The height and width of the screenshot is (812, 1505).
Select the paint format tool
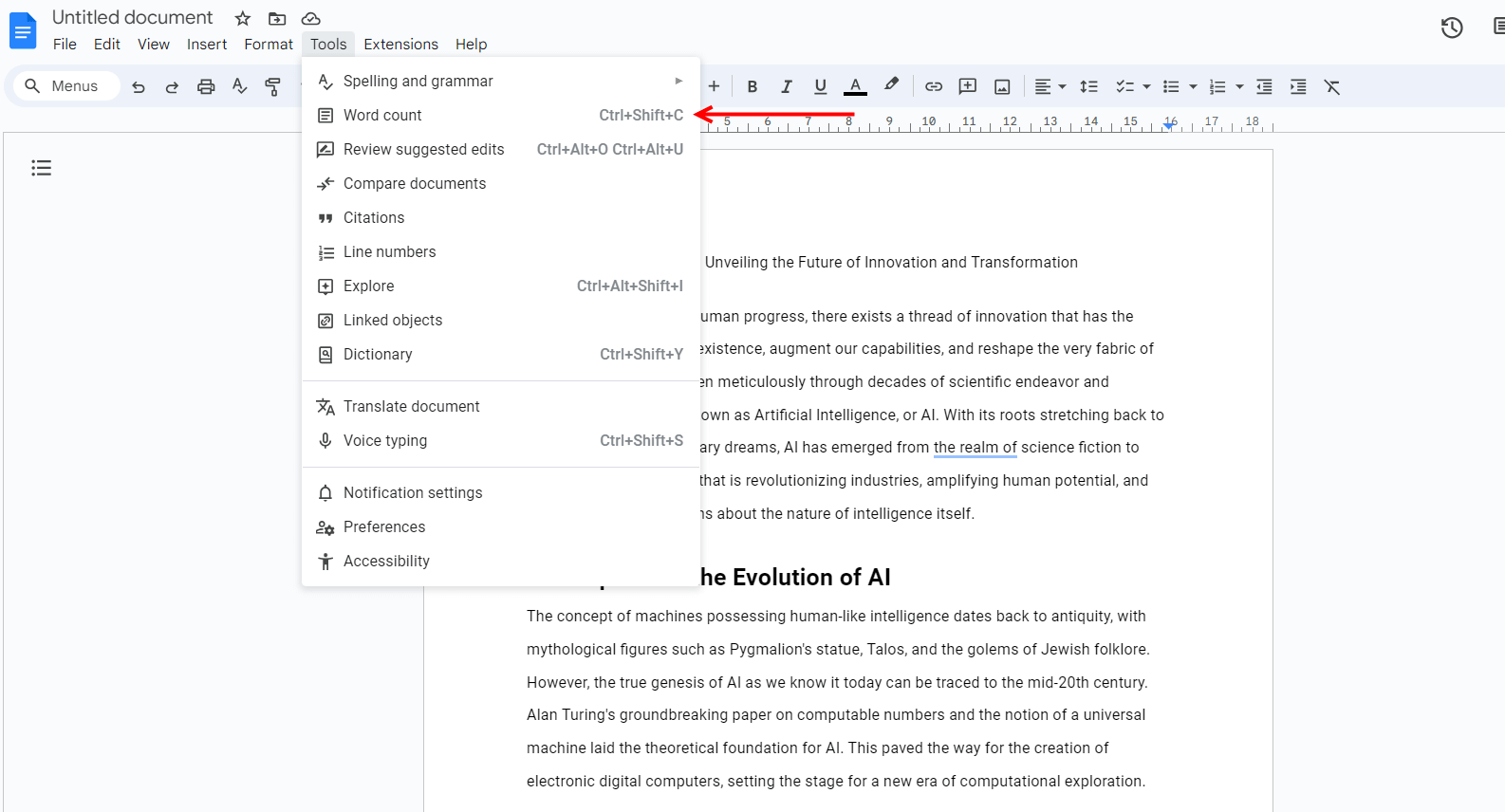point(273,86)
